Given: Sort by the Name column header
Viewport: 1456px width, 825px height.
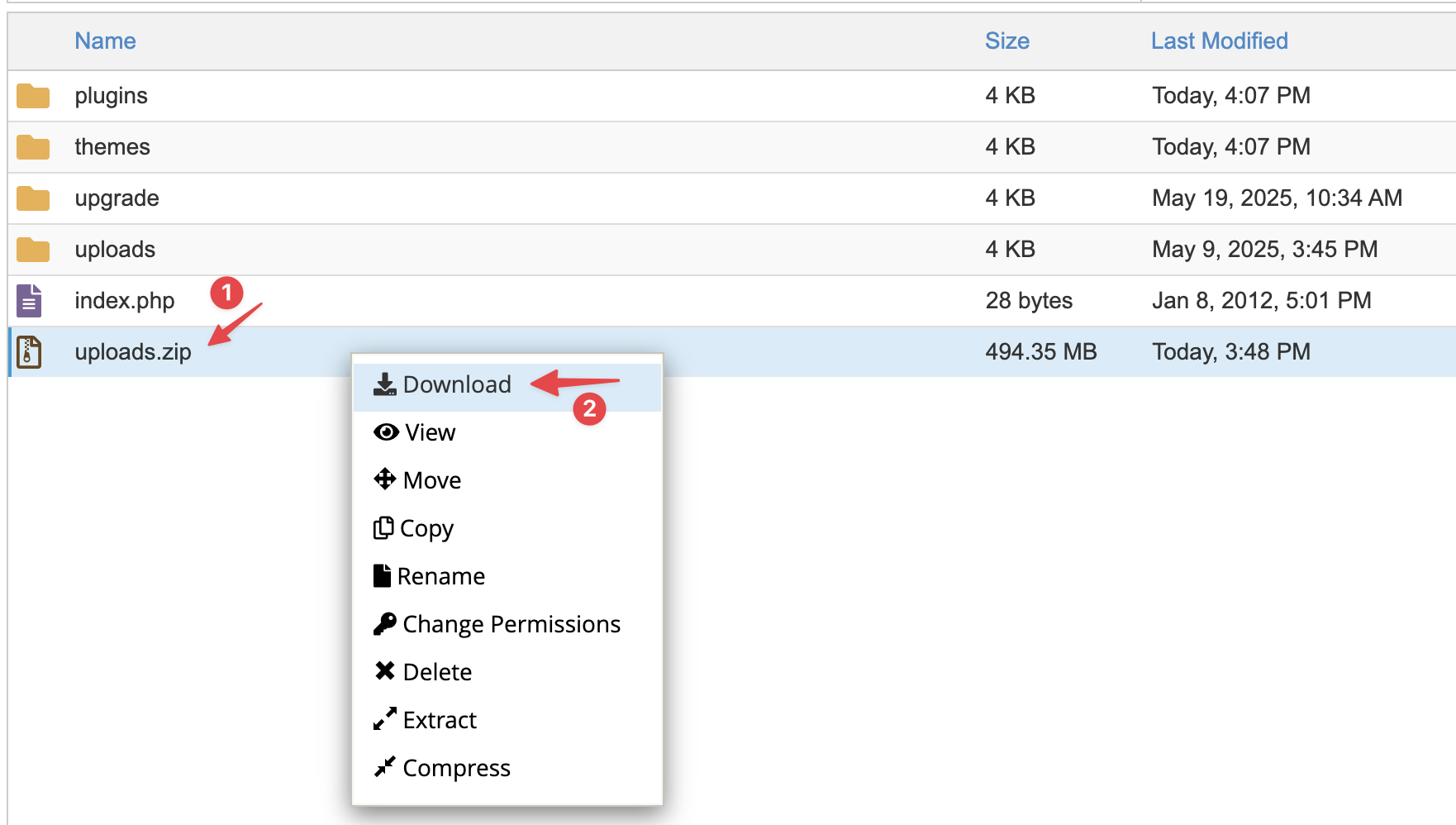Looking at the screenshot, I should click(105, 41).
